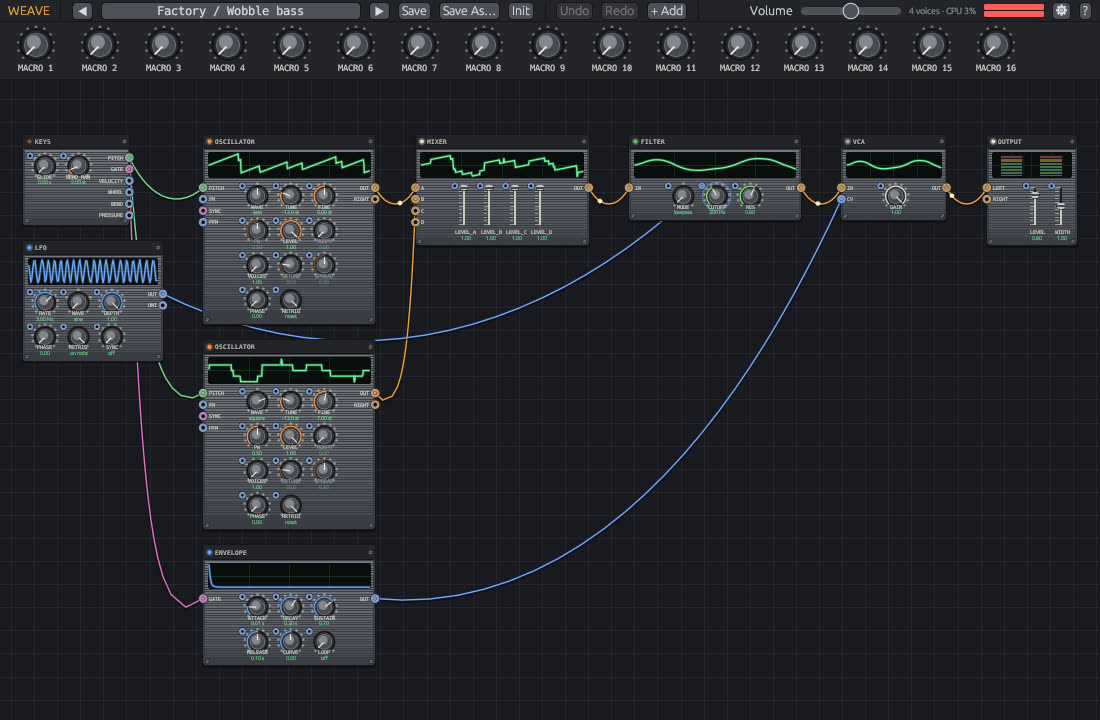Click the Keys PRESSURE output port
The image size is (1100, 720).
(x=129, y=215)
